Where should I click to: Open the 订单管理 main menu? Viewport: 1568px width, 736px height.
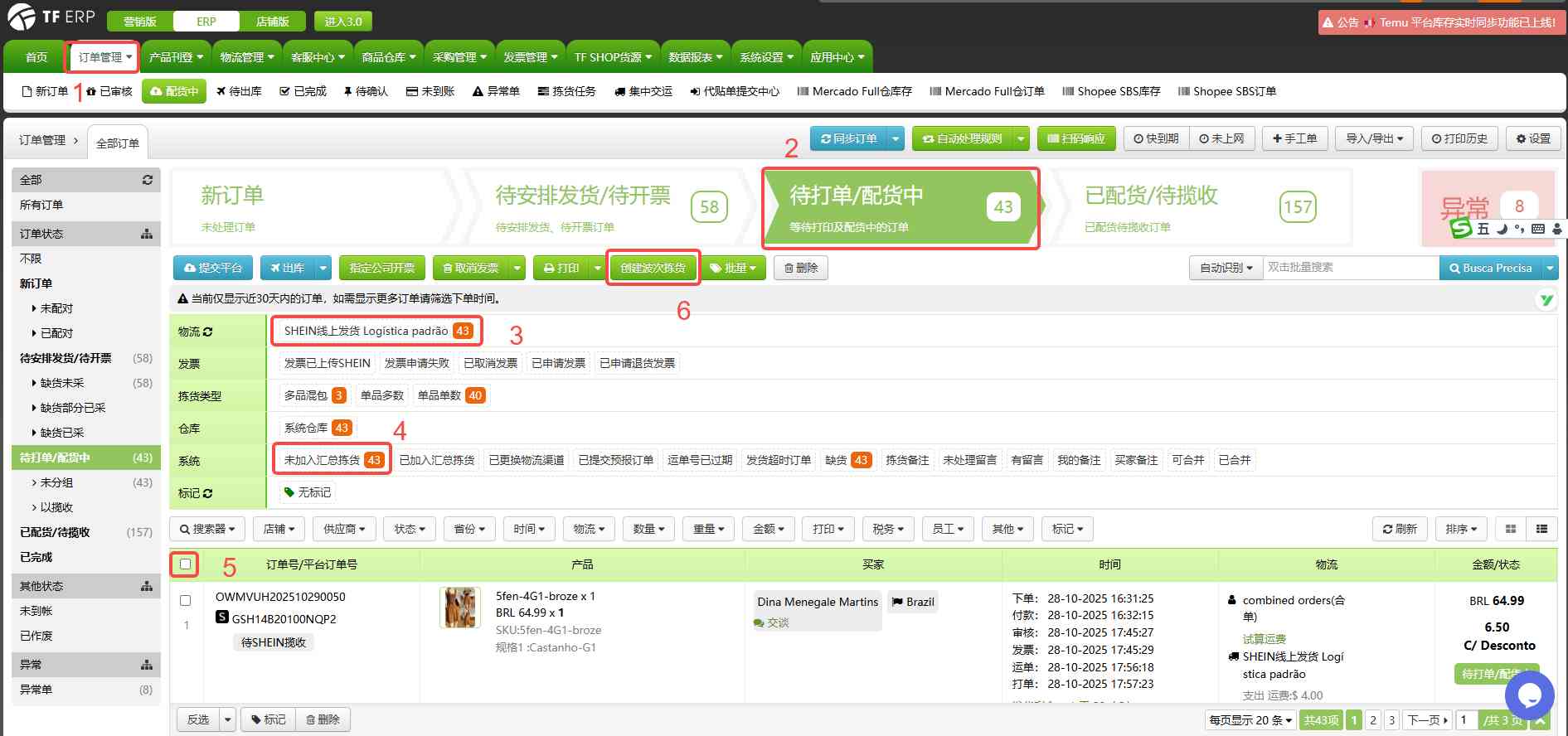tap(104, 57)
